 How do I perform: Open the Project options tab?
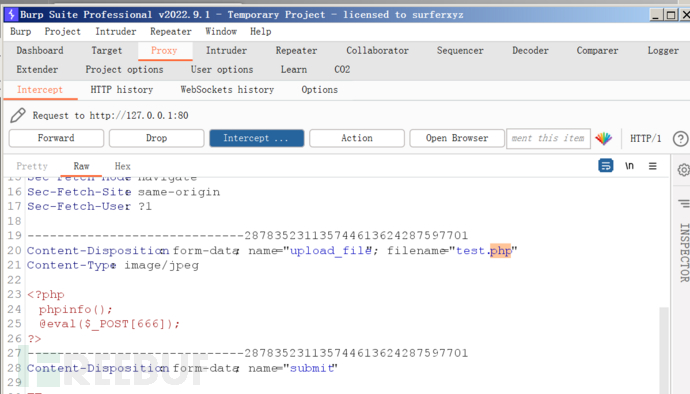[124, 70]
